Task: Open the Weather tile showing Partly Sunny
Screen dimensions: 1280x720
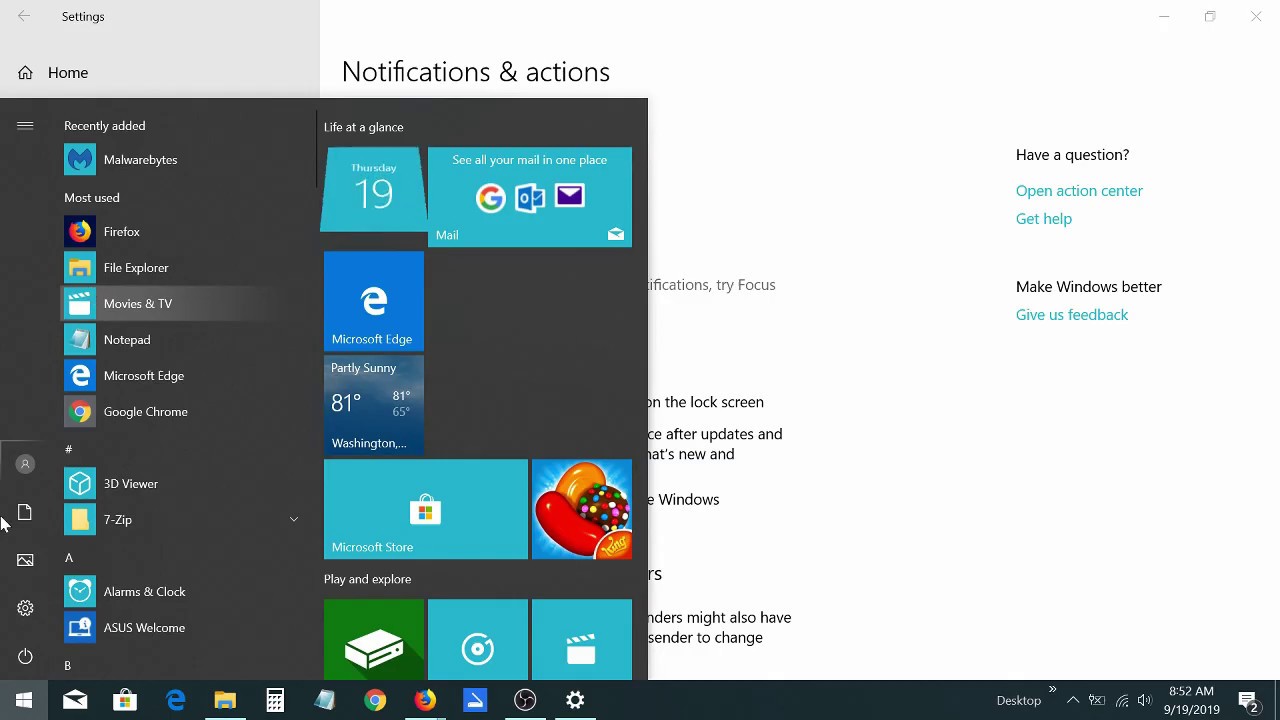Action: (x=374, y=405)
